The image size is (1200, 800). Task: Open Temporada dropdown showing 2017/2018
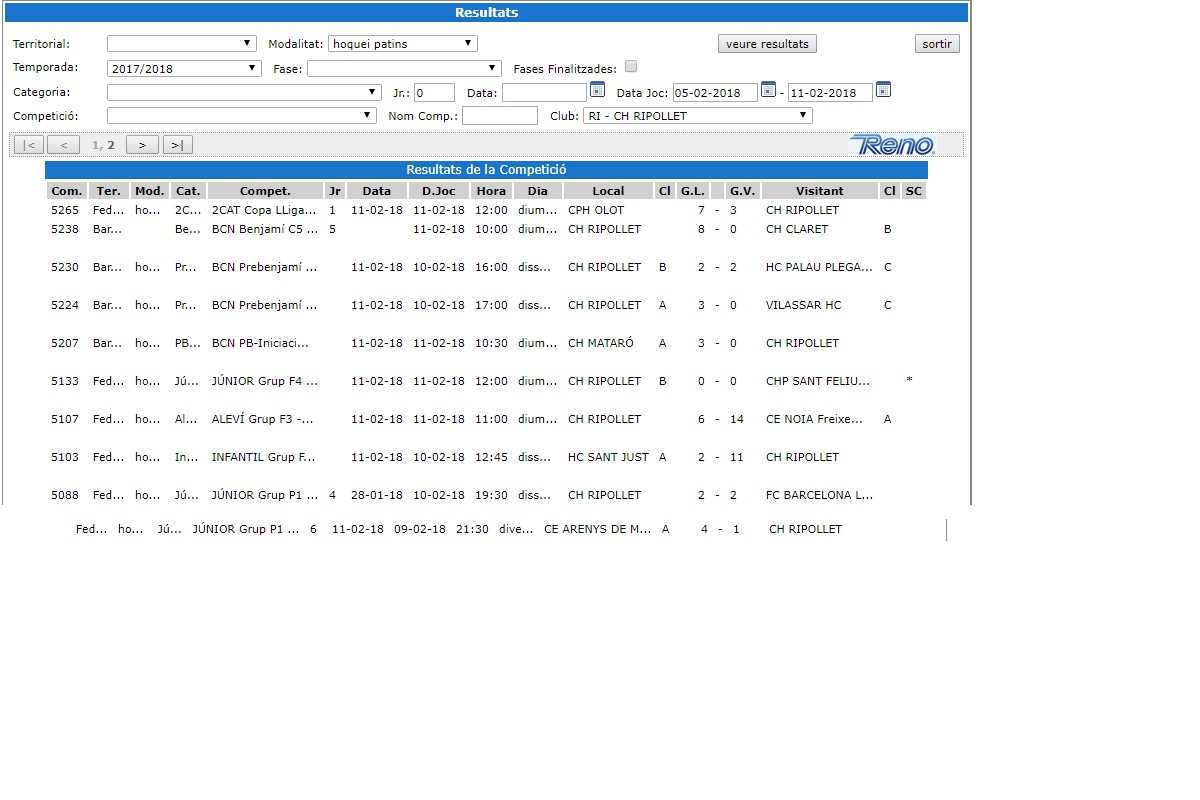coord(184,69)
